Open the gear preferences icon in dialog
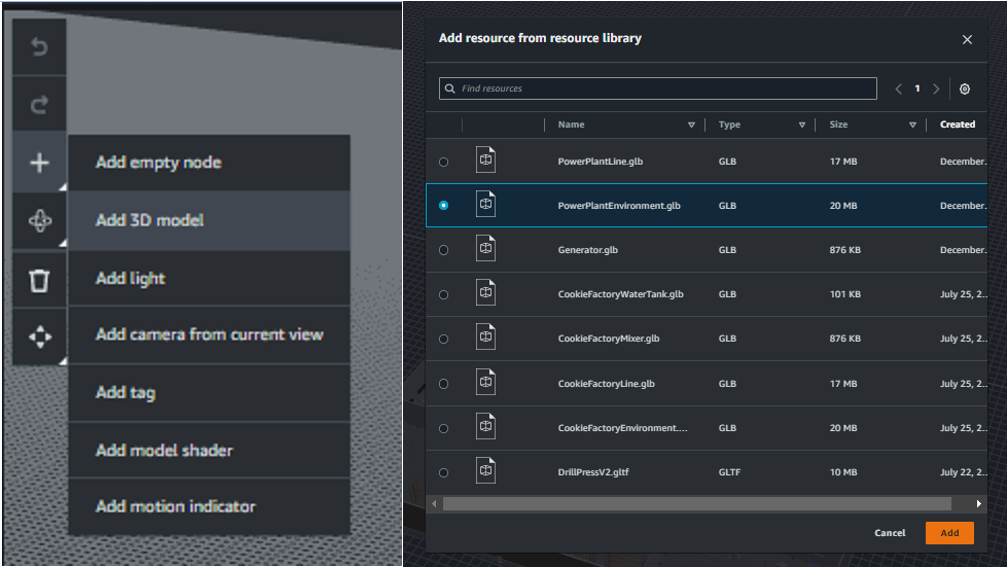The width and height of the screenshot is (1007, 568). [x=965, y=89]
